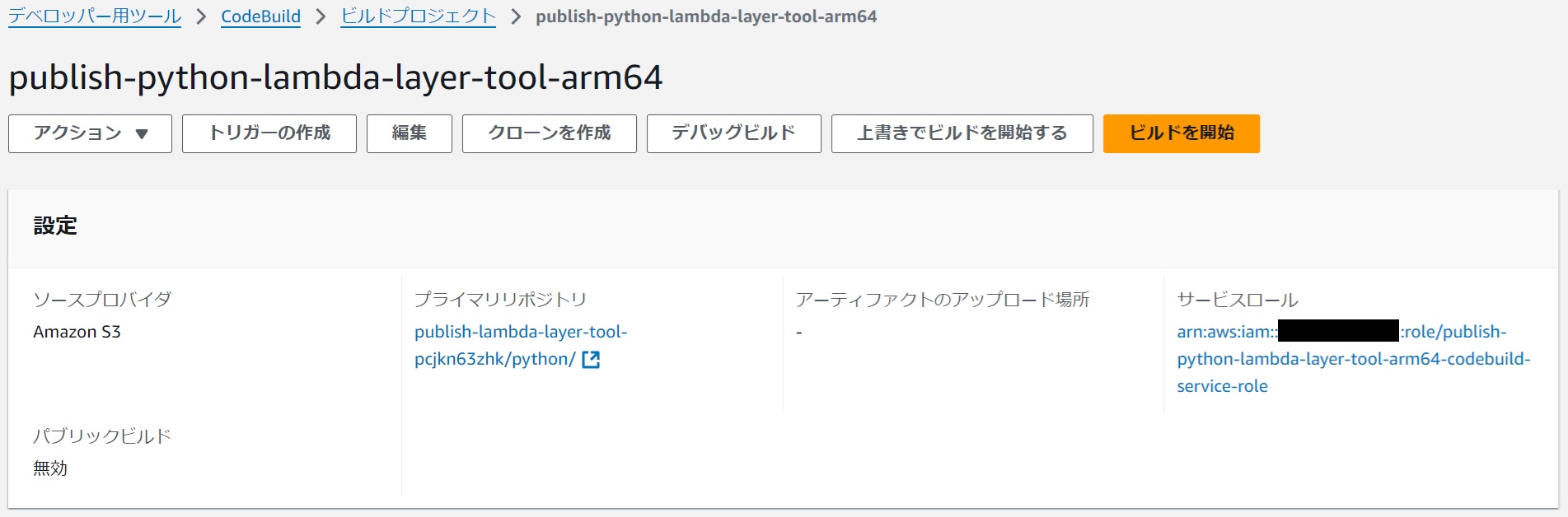Select the Amazon S3 source provider value
This screenshot has height=517, width=1568.
pos(77,332)
